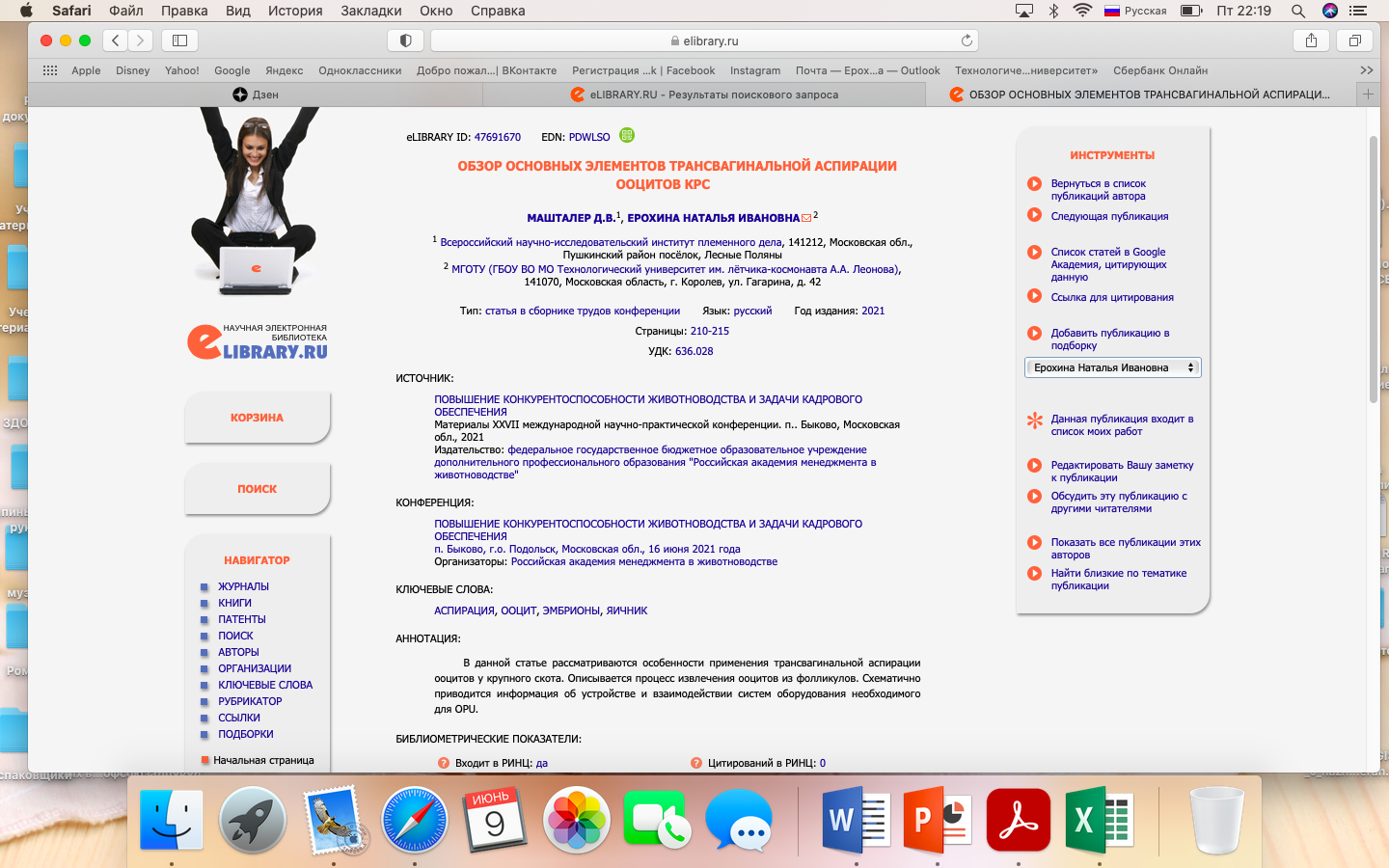The image size is (1389, 868).
Task: Open the РУБРИКАТОР navigator link
Action: (x=250, y=701)
